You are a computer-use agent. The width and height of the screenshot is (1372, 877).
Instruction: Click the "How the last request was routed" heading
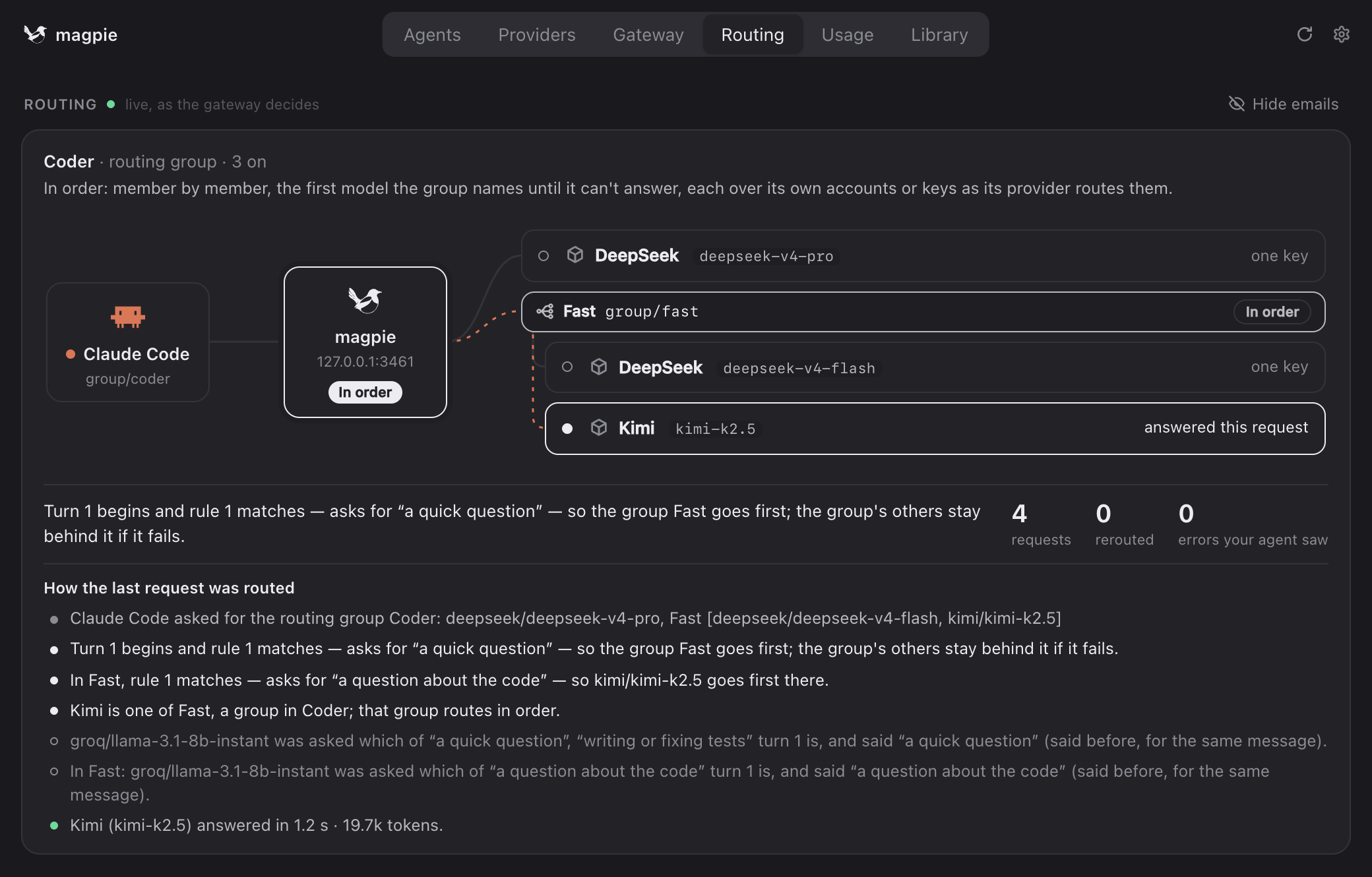[x=169, y=588]
